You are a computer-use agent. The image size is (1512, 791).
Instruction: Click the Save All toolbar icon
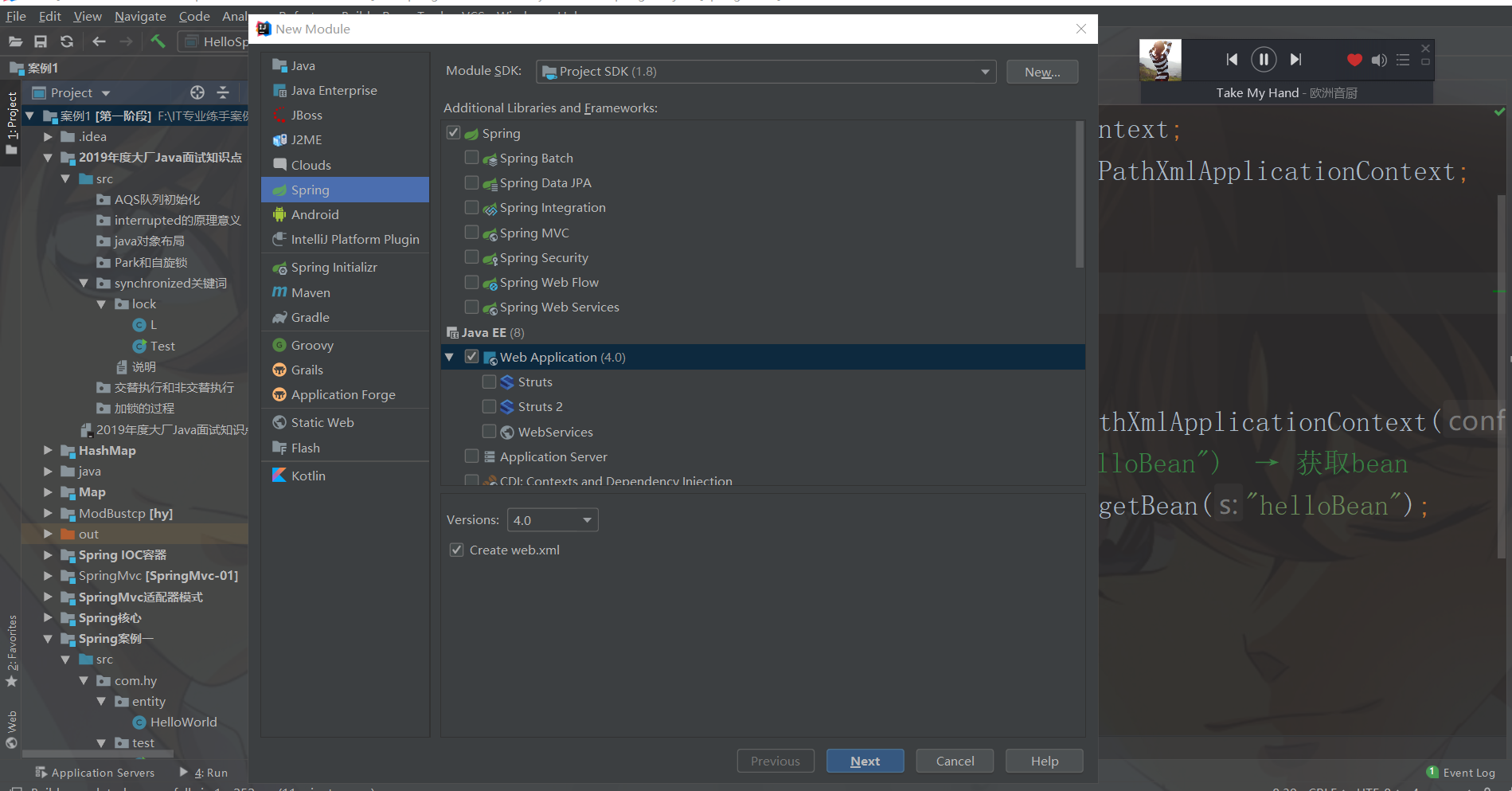tap(41, 41)
